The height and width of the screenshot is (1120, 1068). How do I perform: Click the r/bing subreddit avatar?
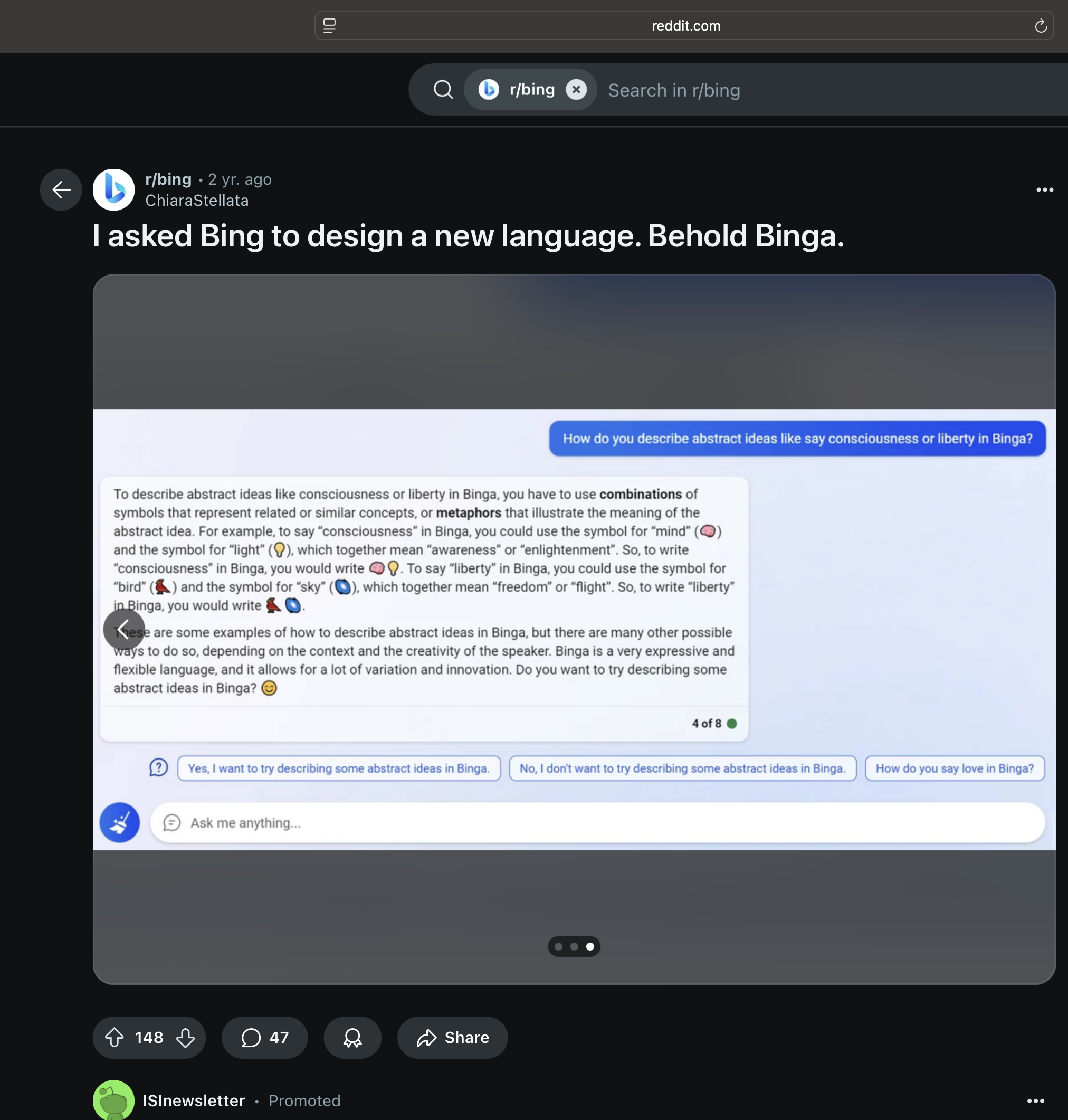(114, 189)
